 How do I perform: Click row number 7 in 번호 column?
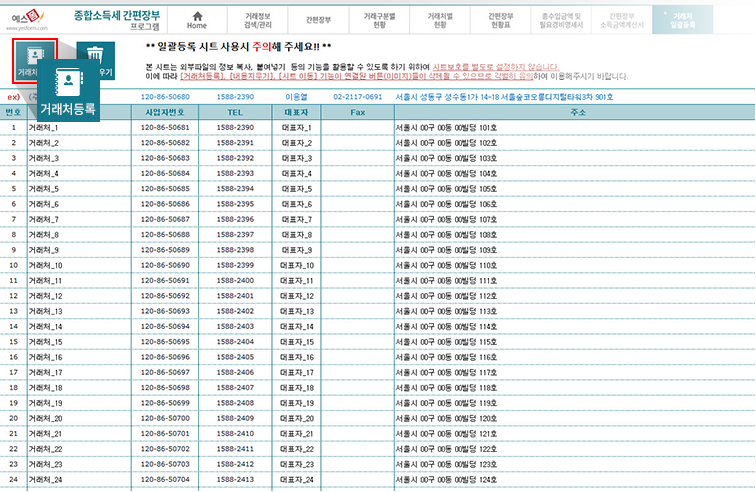[14, 219]
